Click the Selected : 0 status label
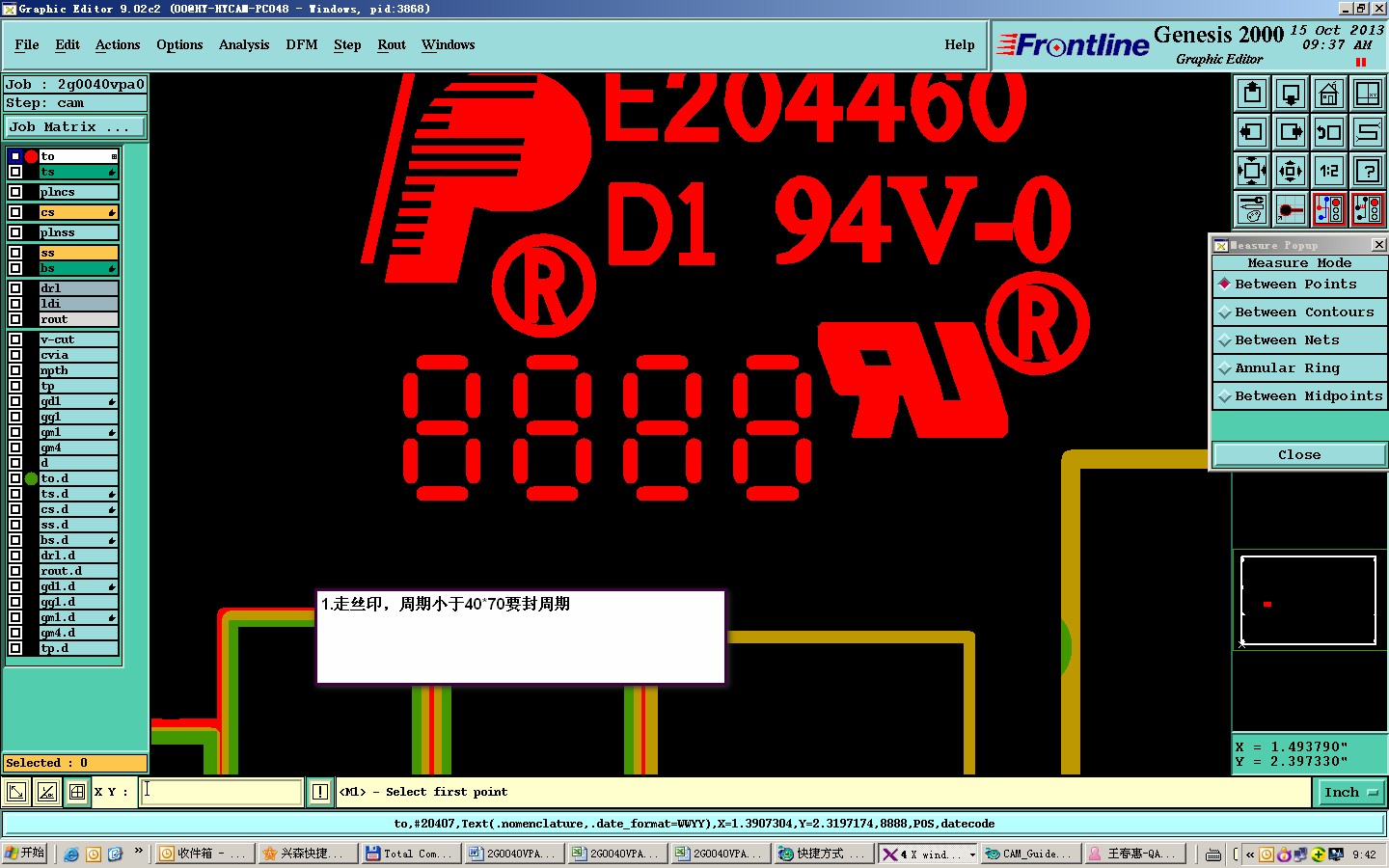This screenshot has width=1389, height=868. pyautogui.click(x=75, y=763)
